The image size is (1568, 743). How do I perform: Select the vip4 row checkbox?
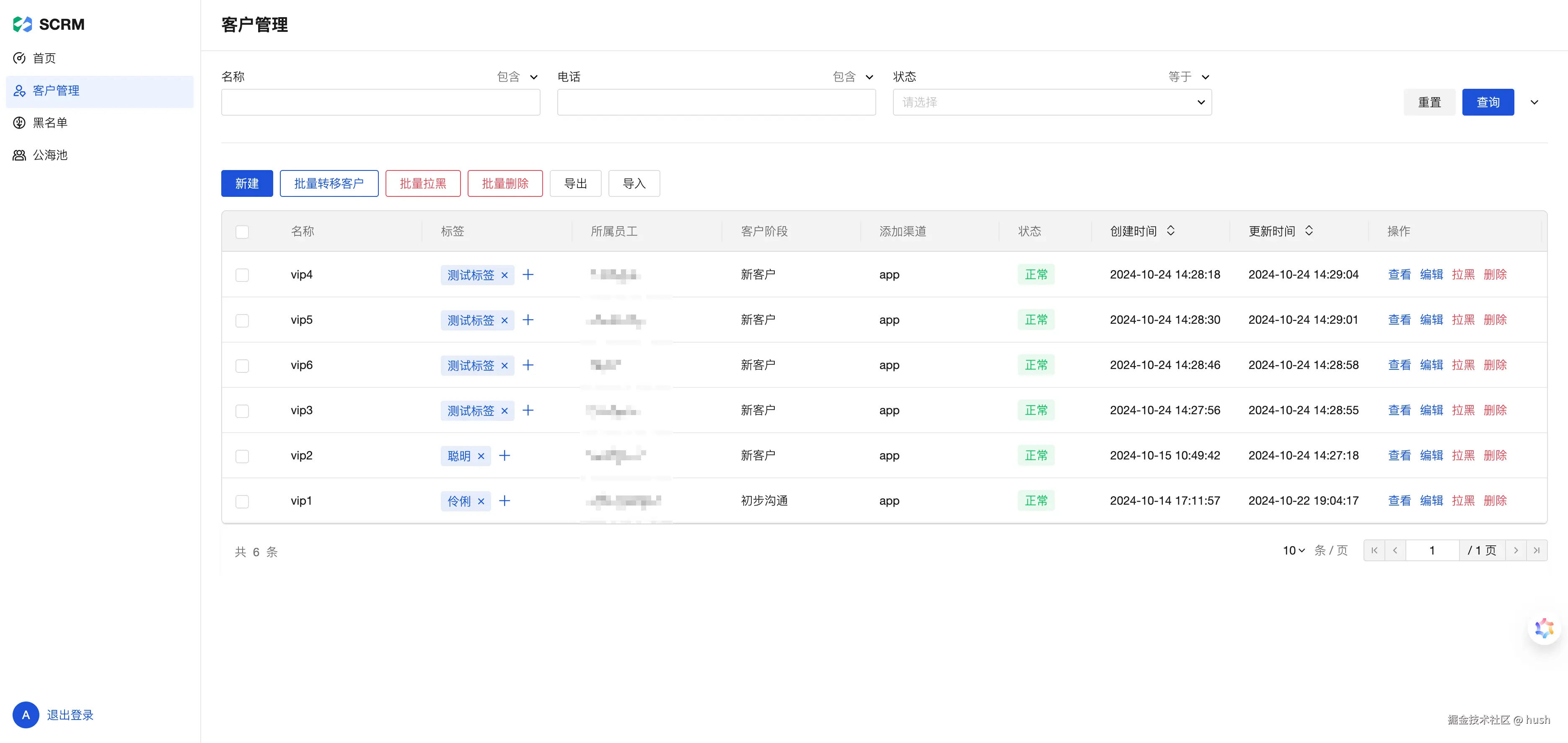point(242,275)
